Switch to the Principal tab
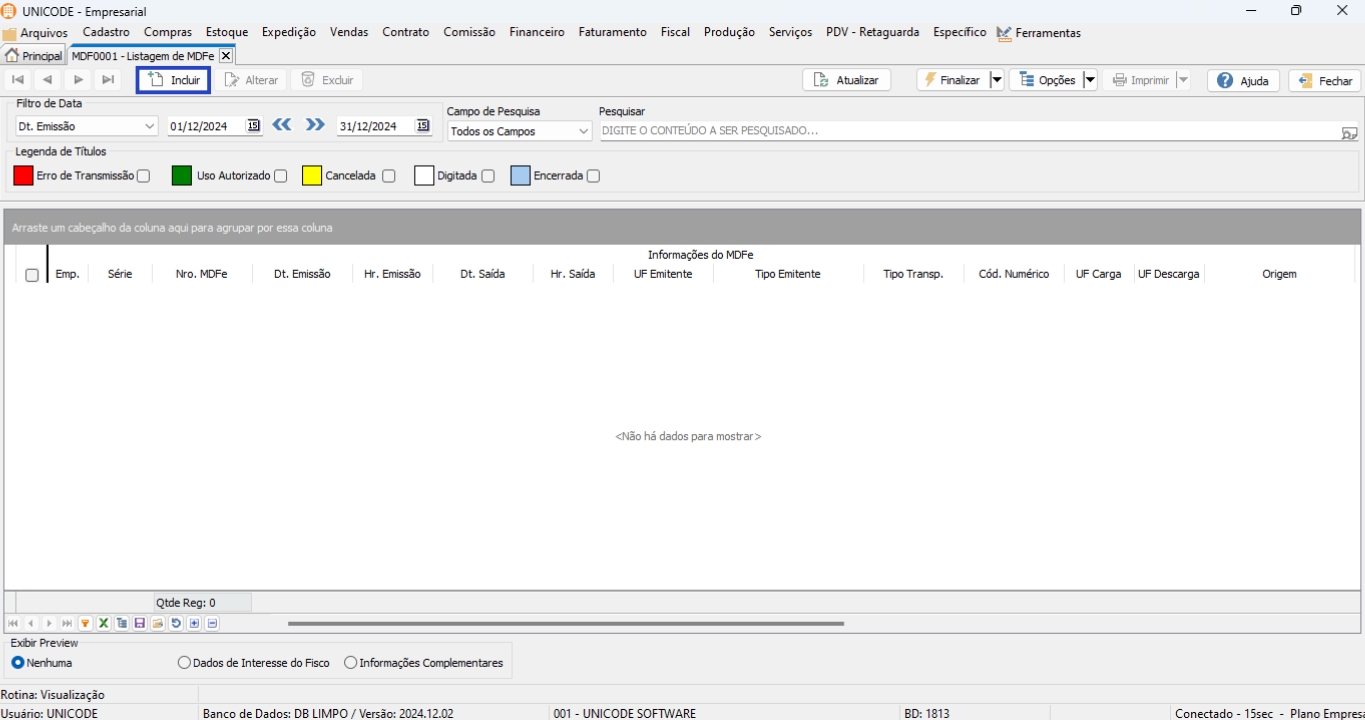This screenshot has width=1365, height=720. pos(34,56)
